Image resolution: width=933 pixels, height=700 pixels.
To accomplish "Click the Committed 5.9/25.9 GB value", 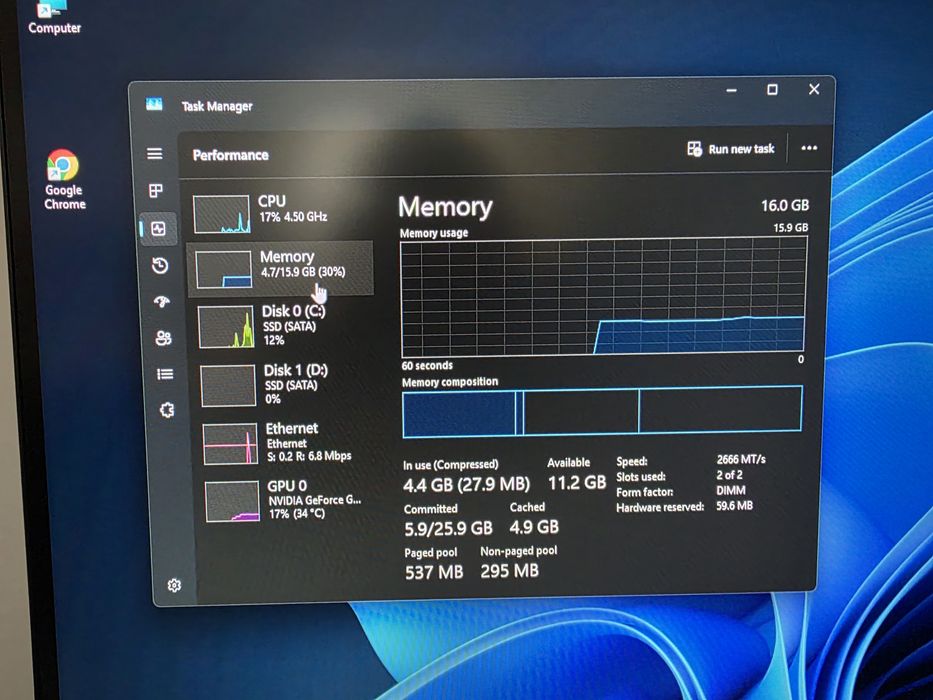I will coord(449,529).
